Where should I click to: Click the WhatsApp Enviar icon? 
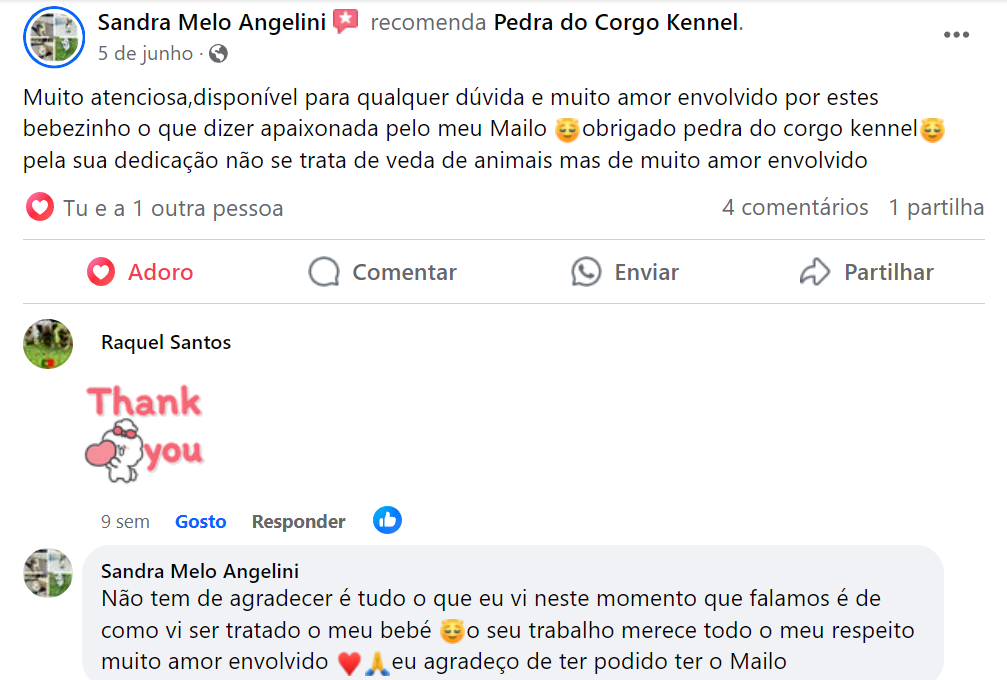pos(586,272)
